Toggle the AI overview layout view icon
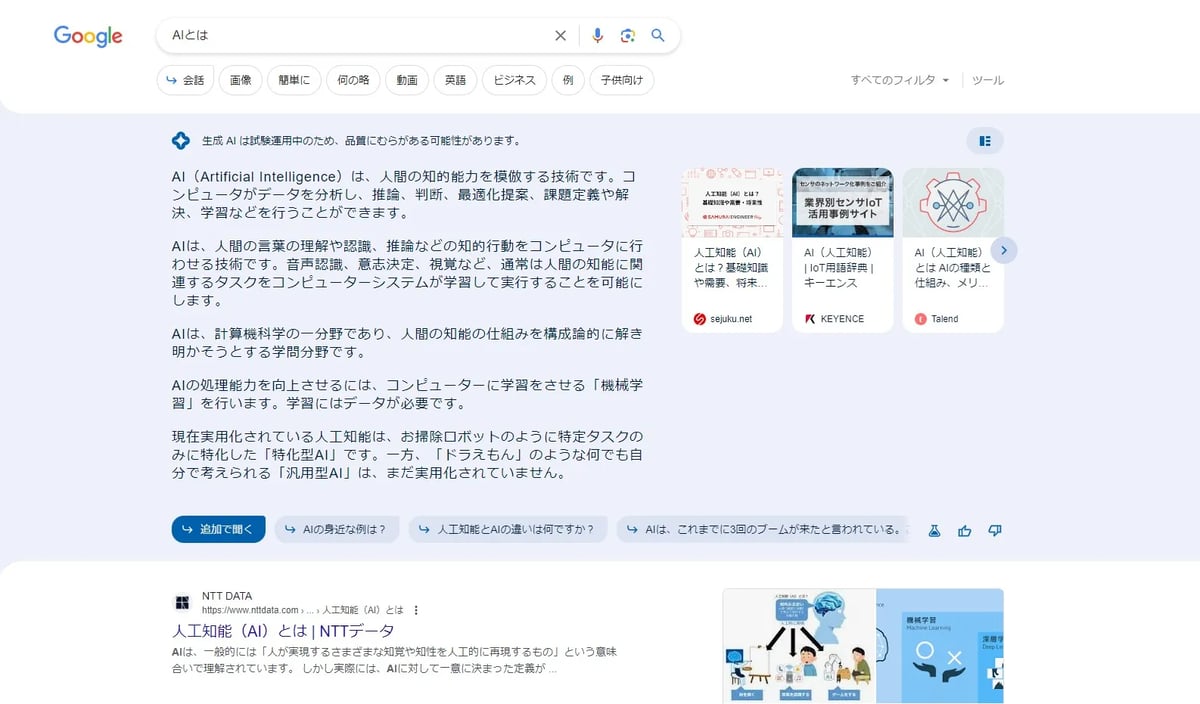This screenshot has height=704, width=1200. point(985,141)
